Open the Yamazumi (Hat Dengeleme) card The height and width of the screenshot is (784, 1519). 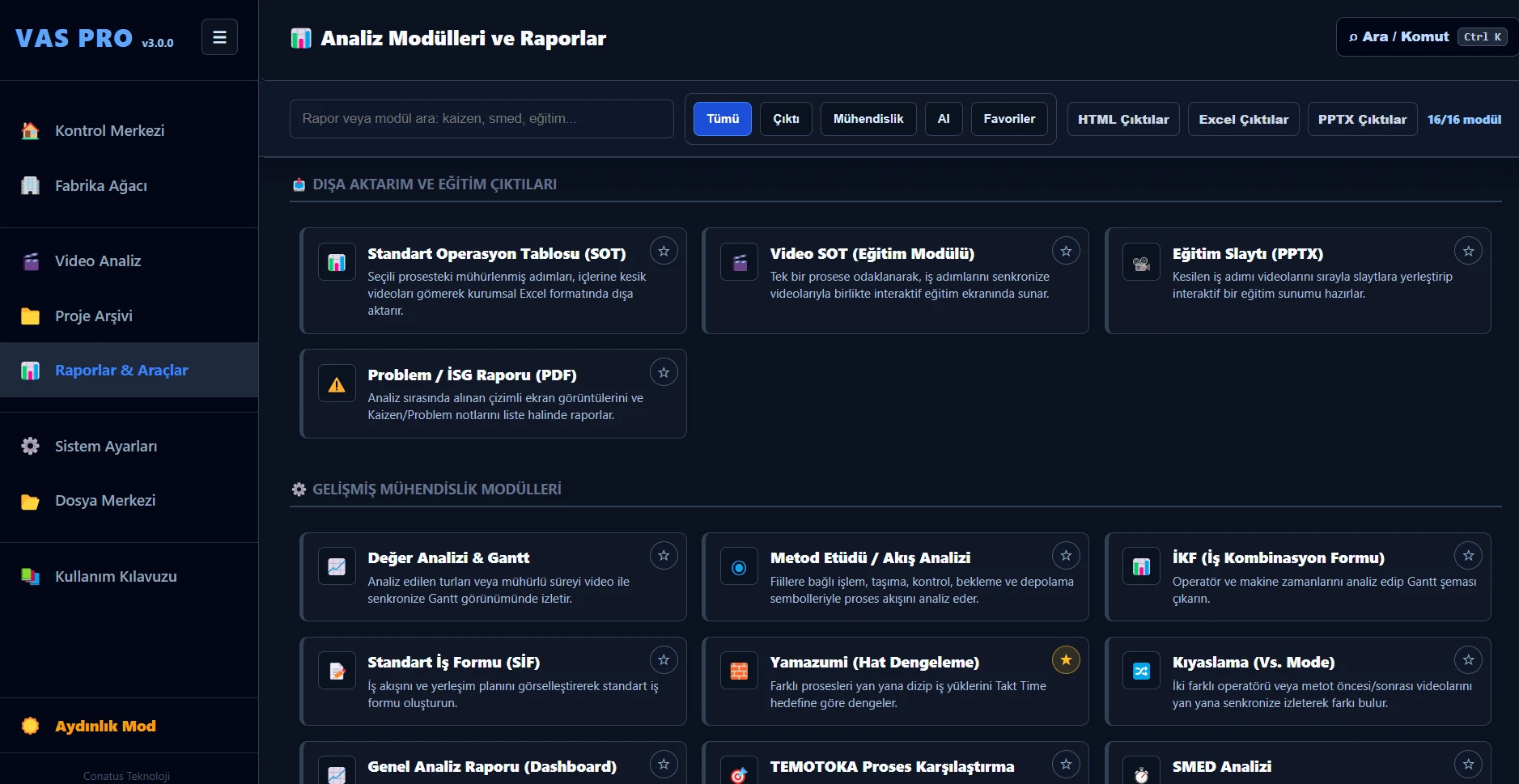(x=895, y=681)
